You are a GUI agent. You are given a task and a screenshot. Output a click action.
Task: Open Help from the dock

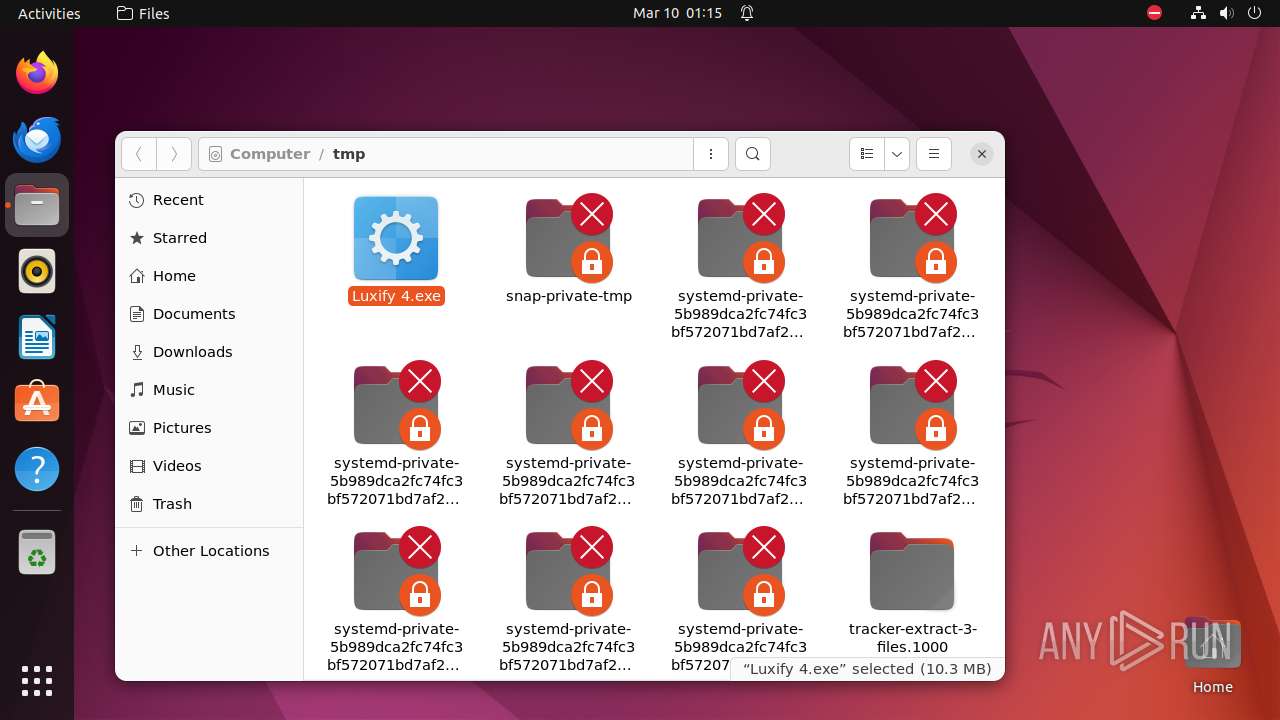37,469
